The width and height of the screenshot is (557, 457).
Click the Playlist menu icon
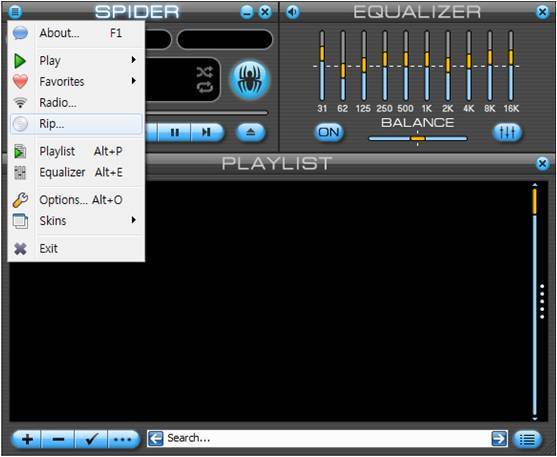coord(20,151)
